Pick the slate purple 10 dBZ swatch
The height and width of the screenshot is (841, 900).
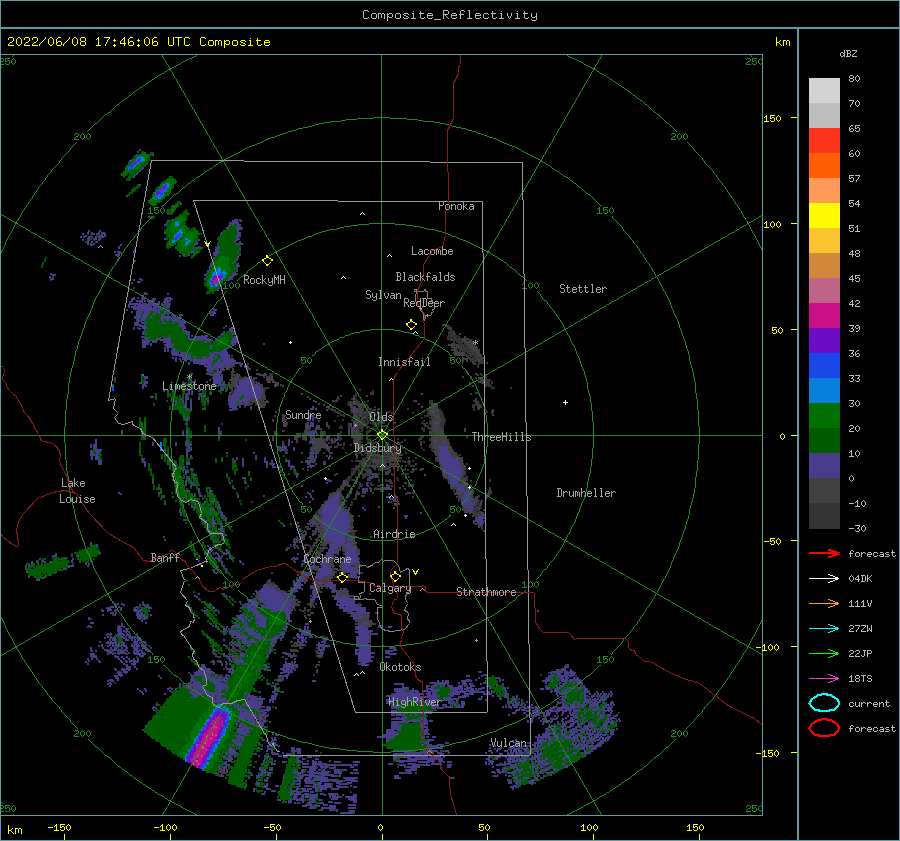pyautogui.click(x=824, y=465)
